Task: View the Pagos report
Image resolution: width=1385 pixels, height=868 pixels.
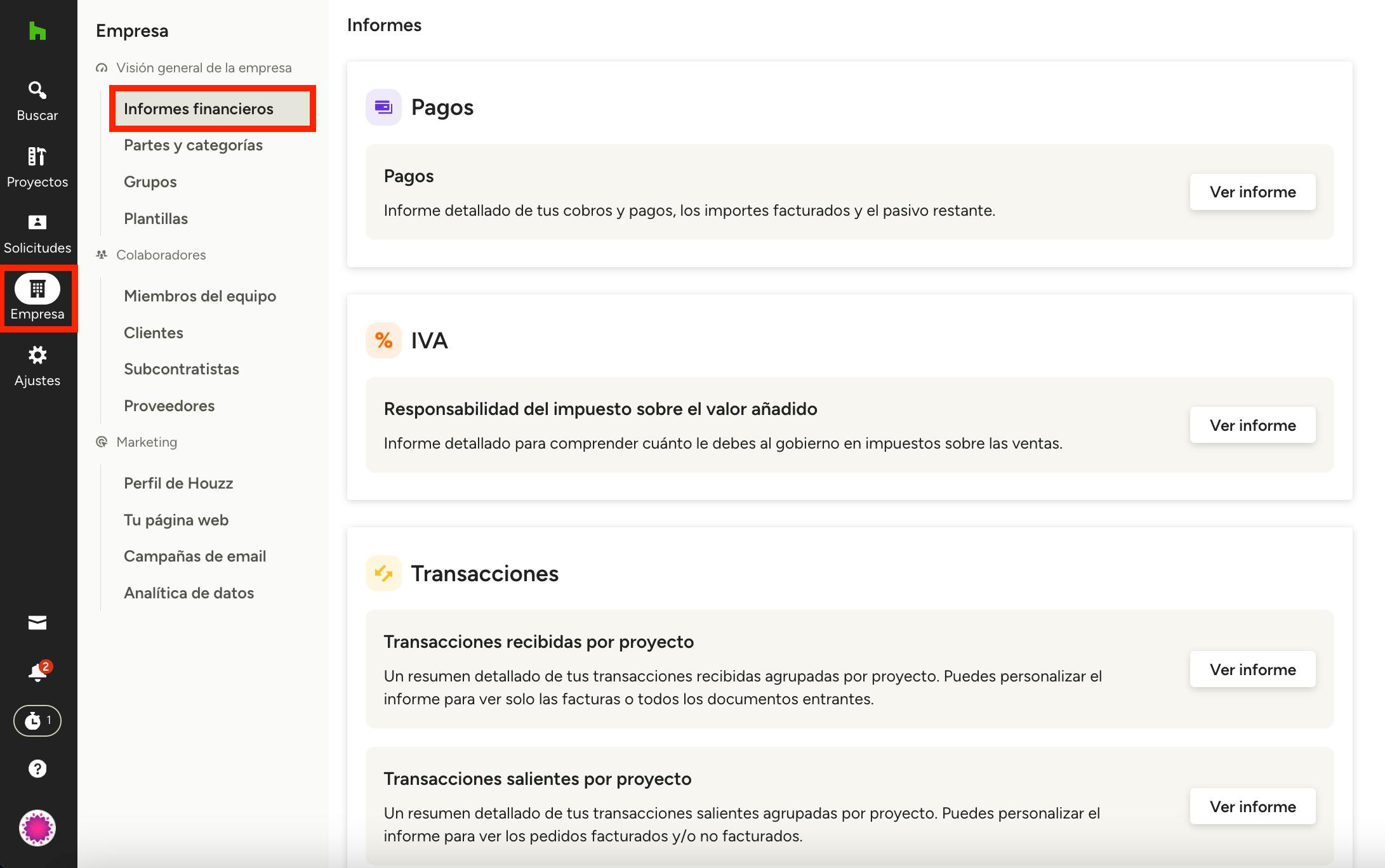Action: pos(1252,192)
